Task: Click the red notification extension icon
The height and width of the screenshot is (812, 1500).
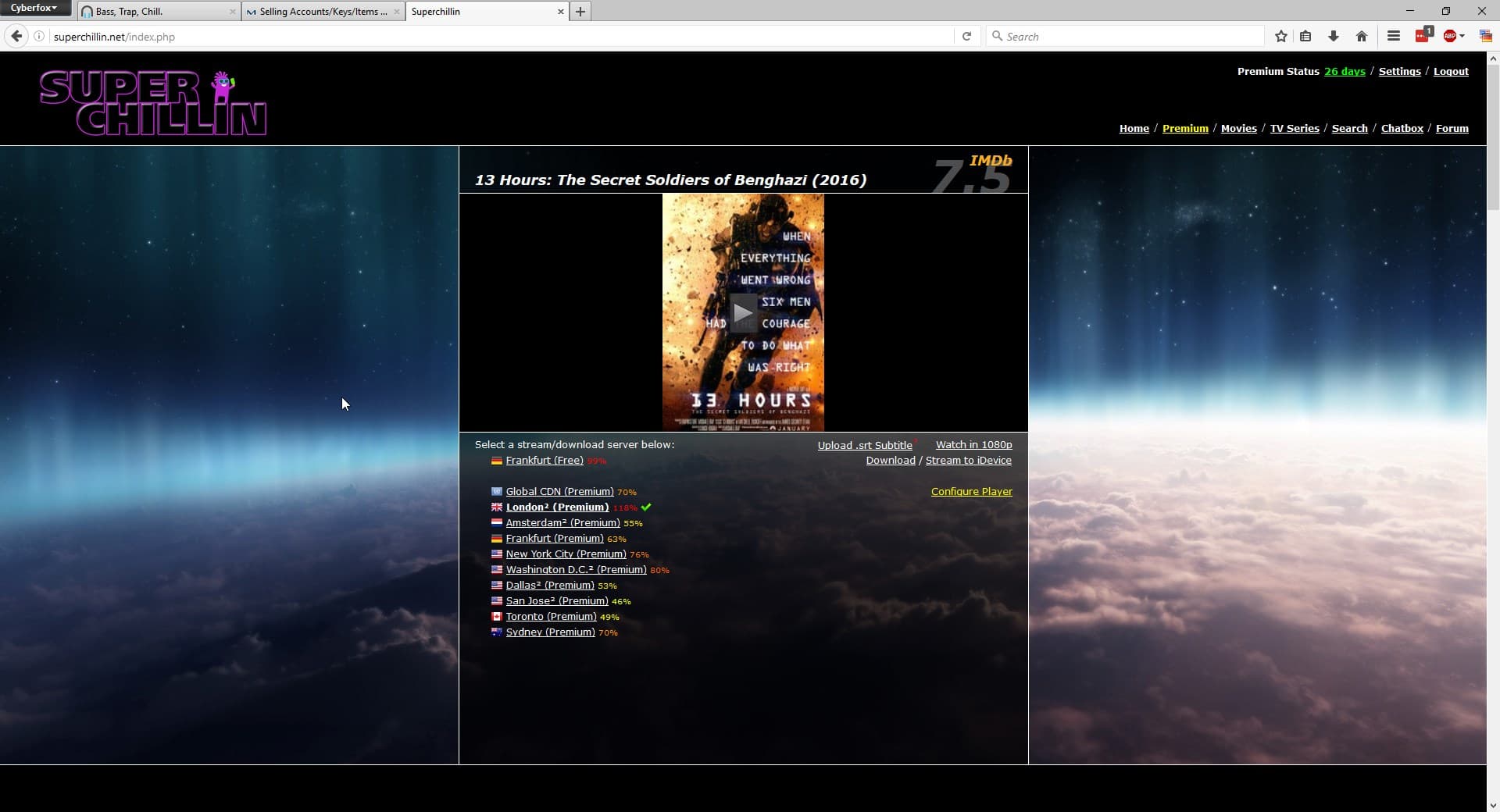Action: tap(1423, 35)
